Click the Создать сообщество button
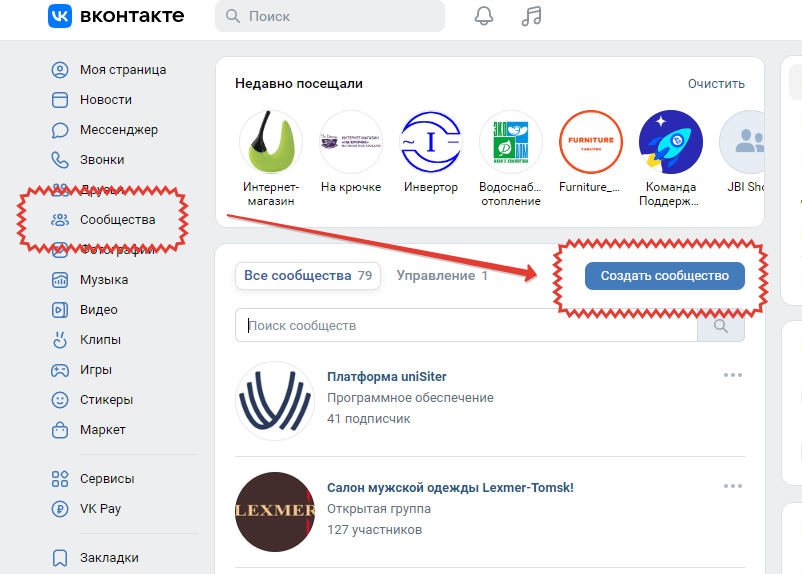 [664, 276]
